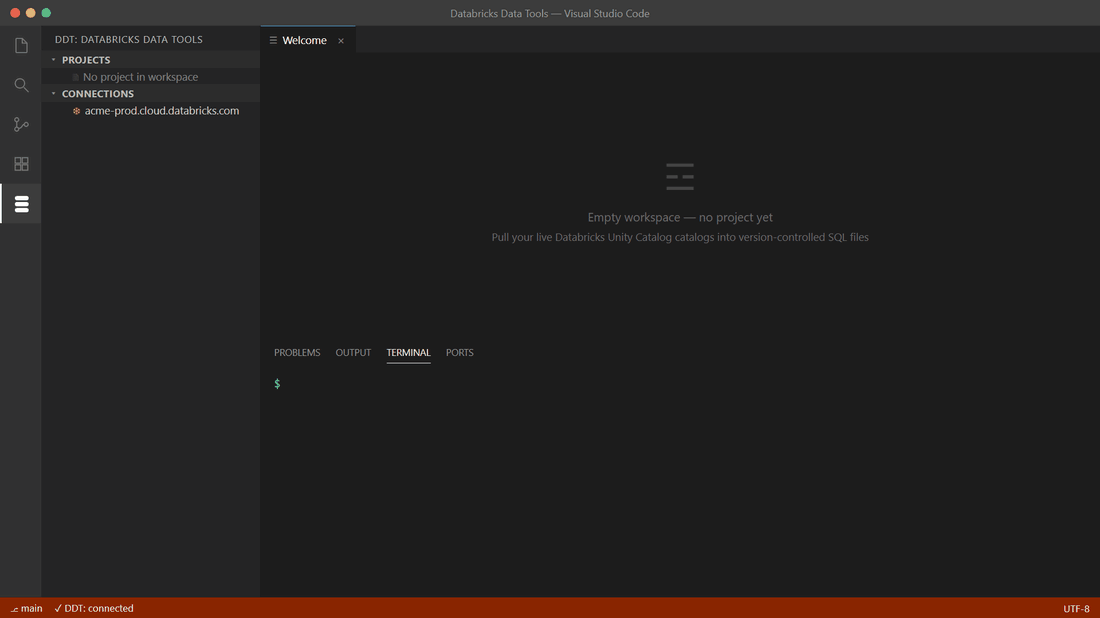Switch to the Welcome editor tab
Image resolution: width=1100 pixels, height=618 pixels.
tap(308, 41)
